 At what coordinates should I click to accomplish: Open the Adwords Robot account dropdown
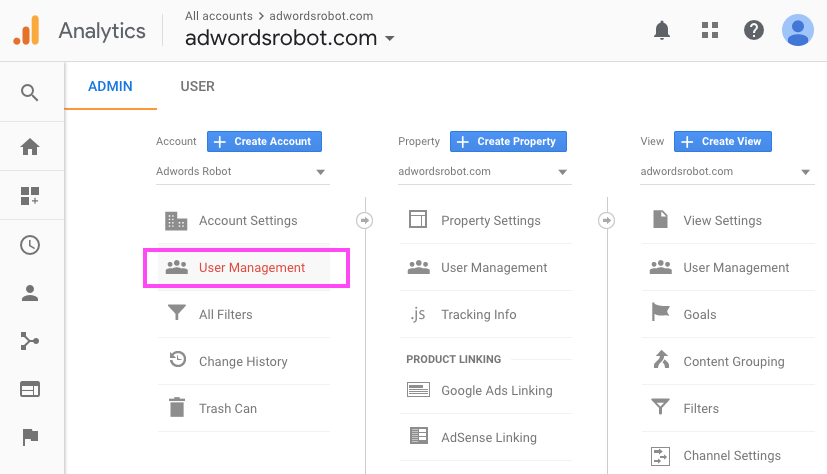click(243, 172)
